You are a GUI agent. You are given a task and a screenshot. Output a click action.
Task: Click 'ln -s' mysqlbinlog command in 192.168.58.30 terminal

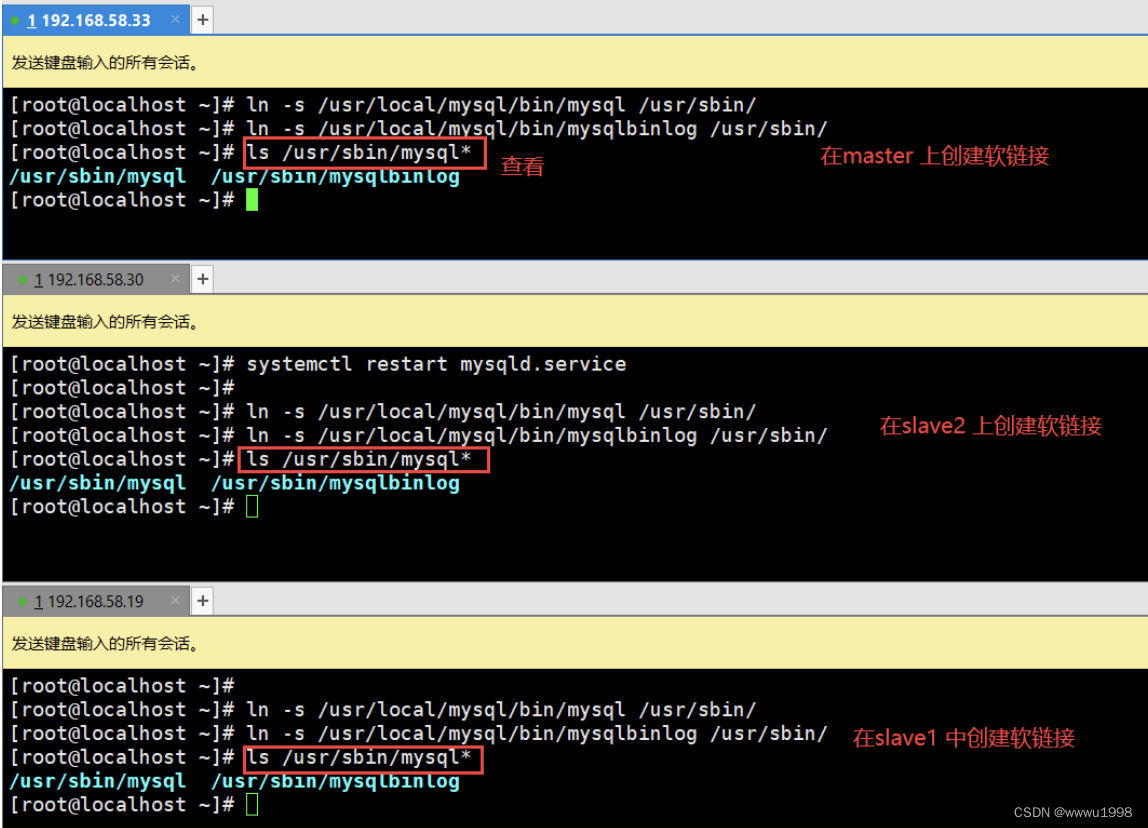pyautogui.click(x=537, y=436)
